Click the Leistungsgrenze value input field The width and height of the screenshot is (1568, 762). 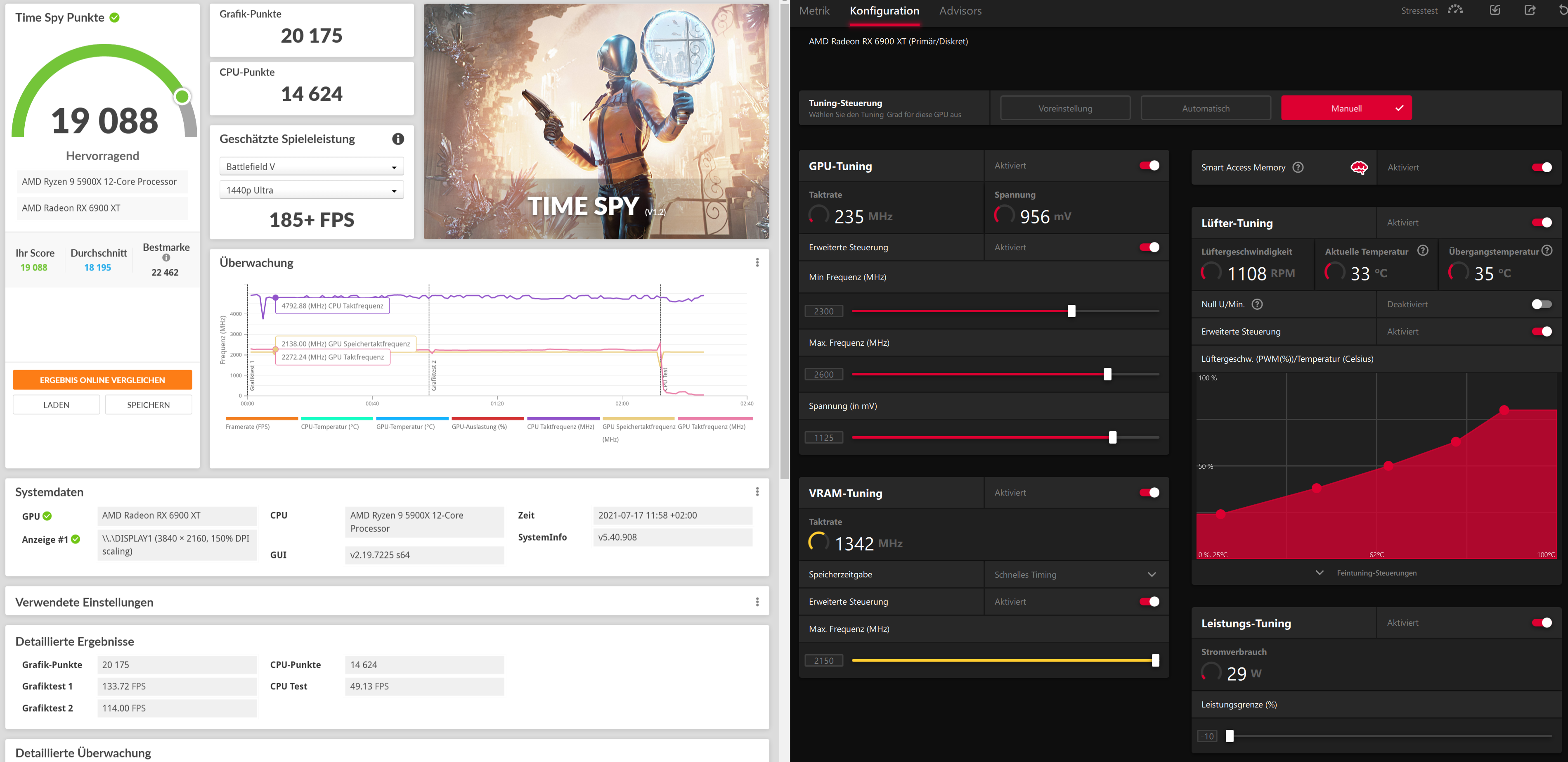tap(1207, 736)
